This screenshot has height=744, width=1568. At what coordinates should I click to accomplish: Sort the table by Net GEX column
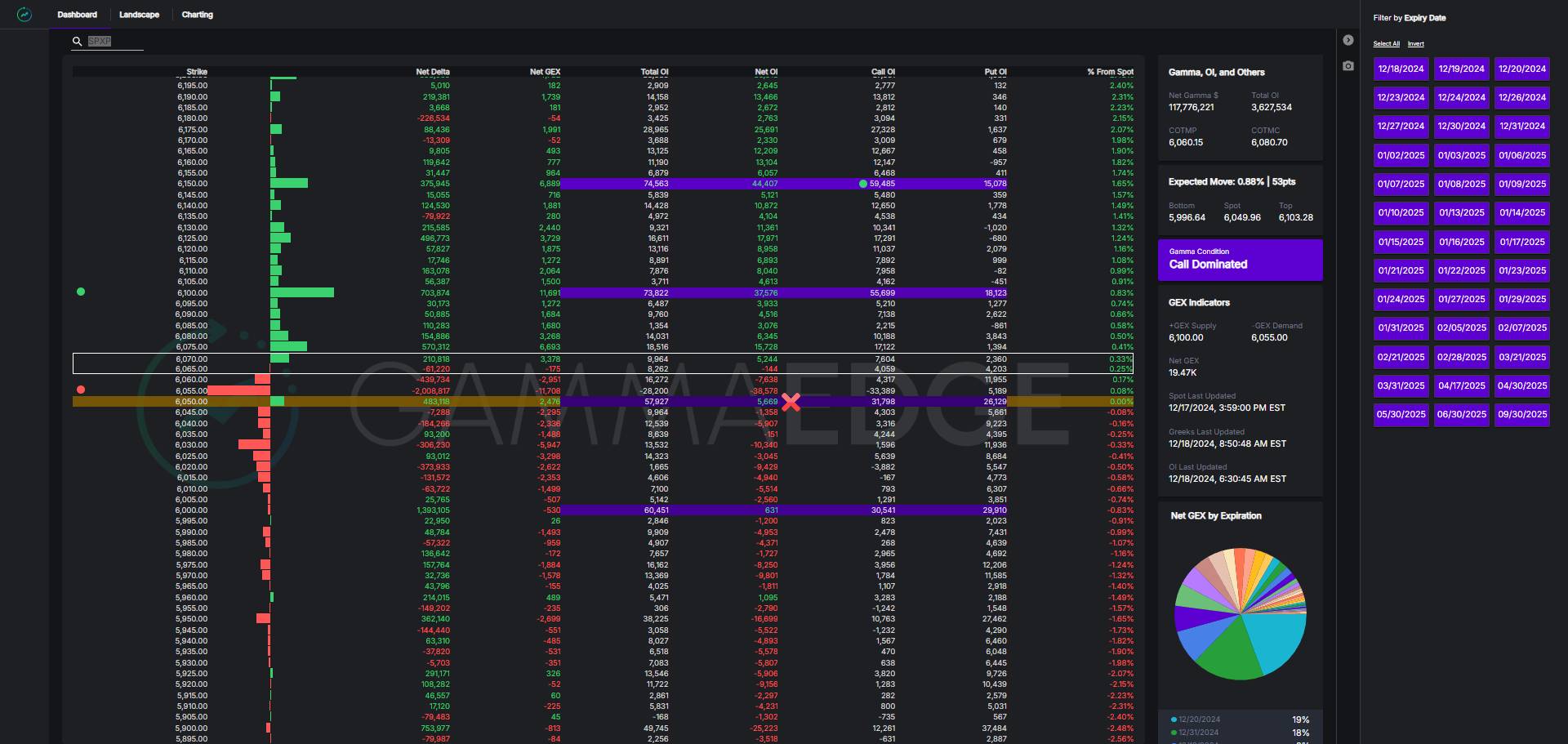545,72
